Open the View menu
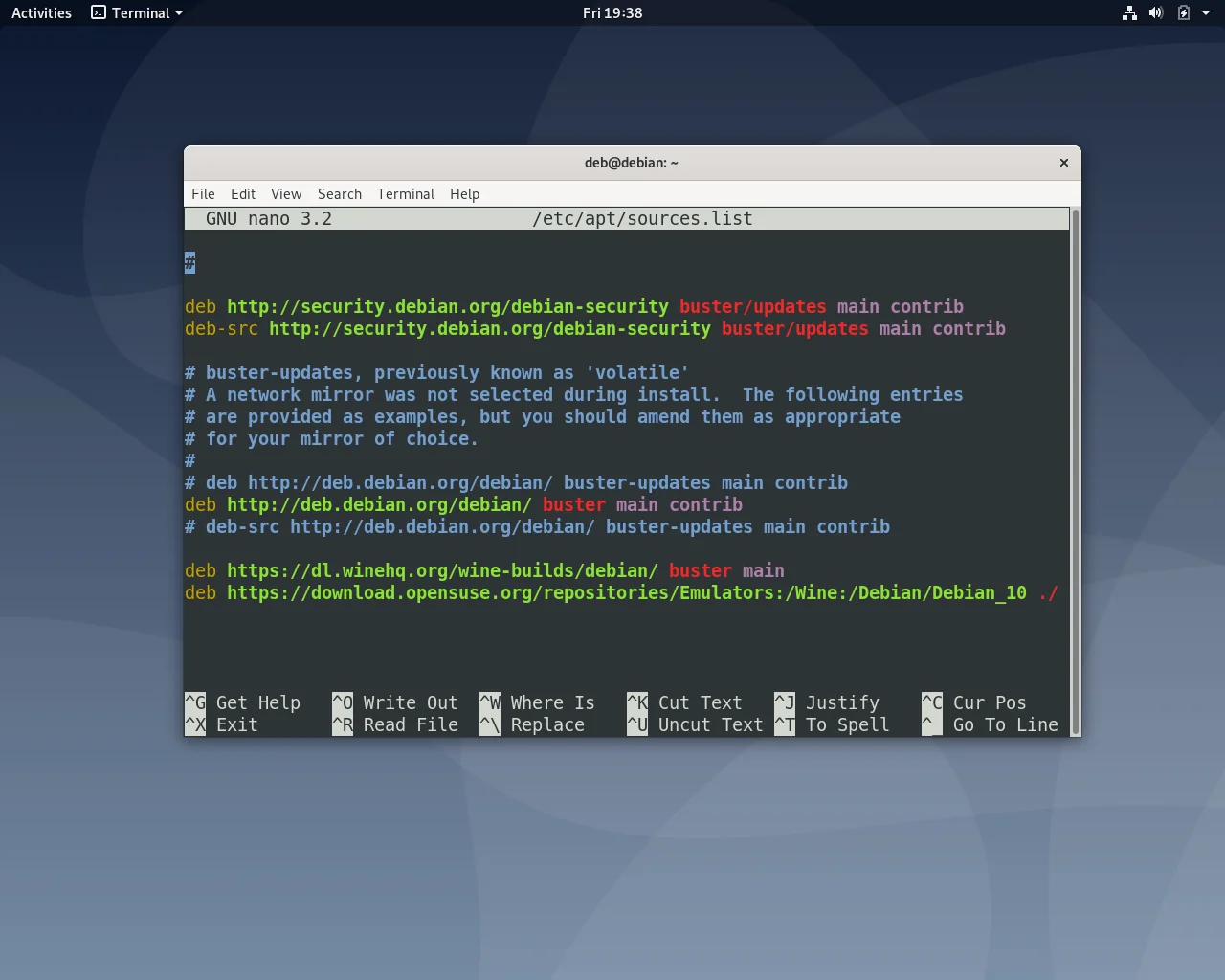Image resolution: width=1225 pixels, height=980 pixels. pos(285,194)
